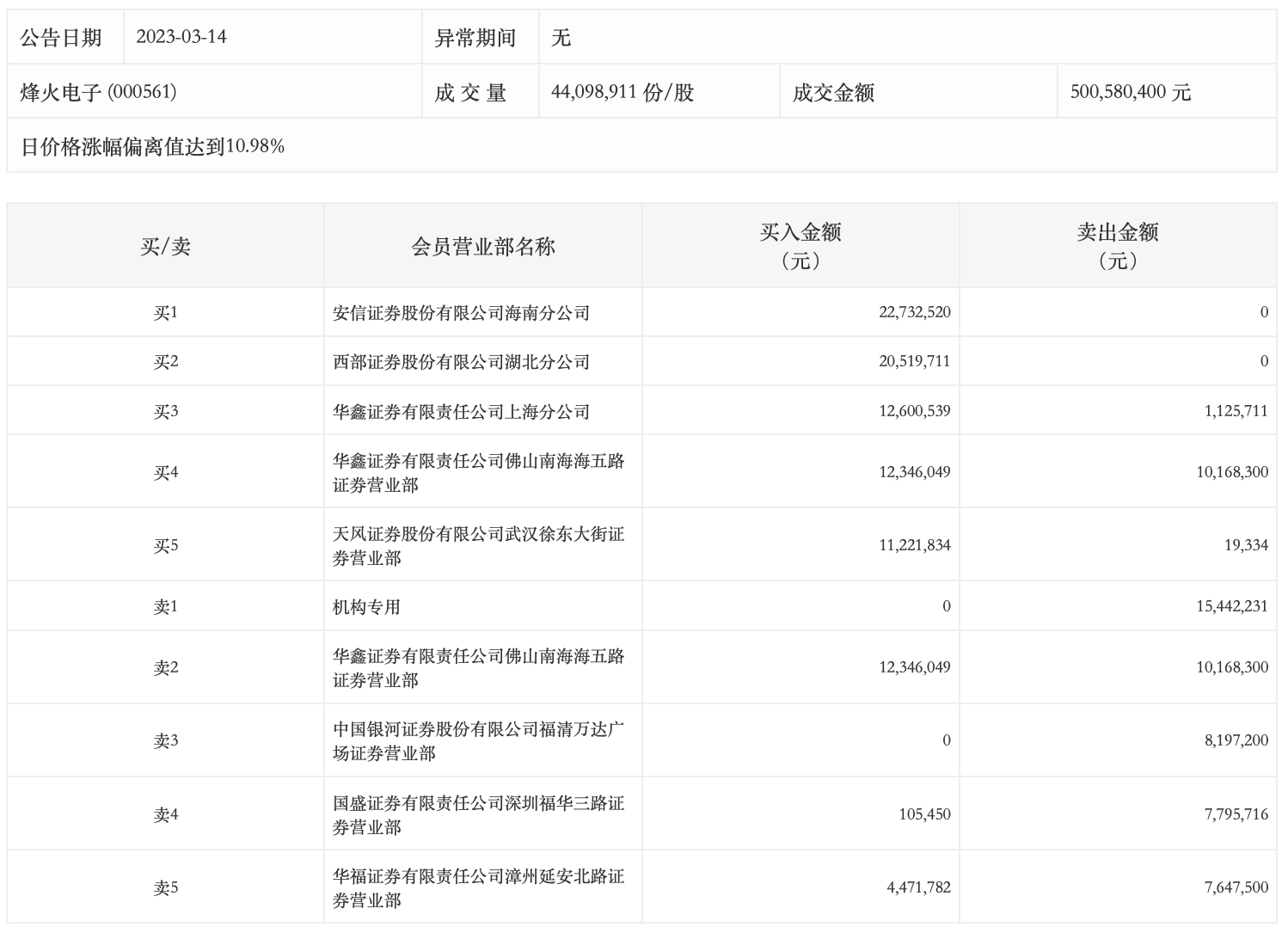Click the 卖1 sell amount 15,442,231
The image size is (1288, 927).
[1231, 606]
